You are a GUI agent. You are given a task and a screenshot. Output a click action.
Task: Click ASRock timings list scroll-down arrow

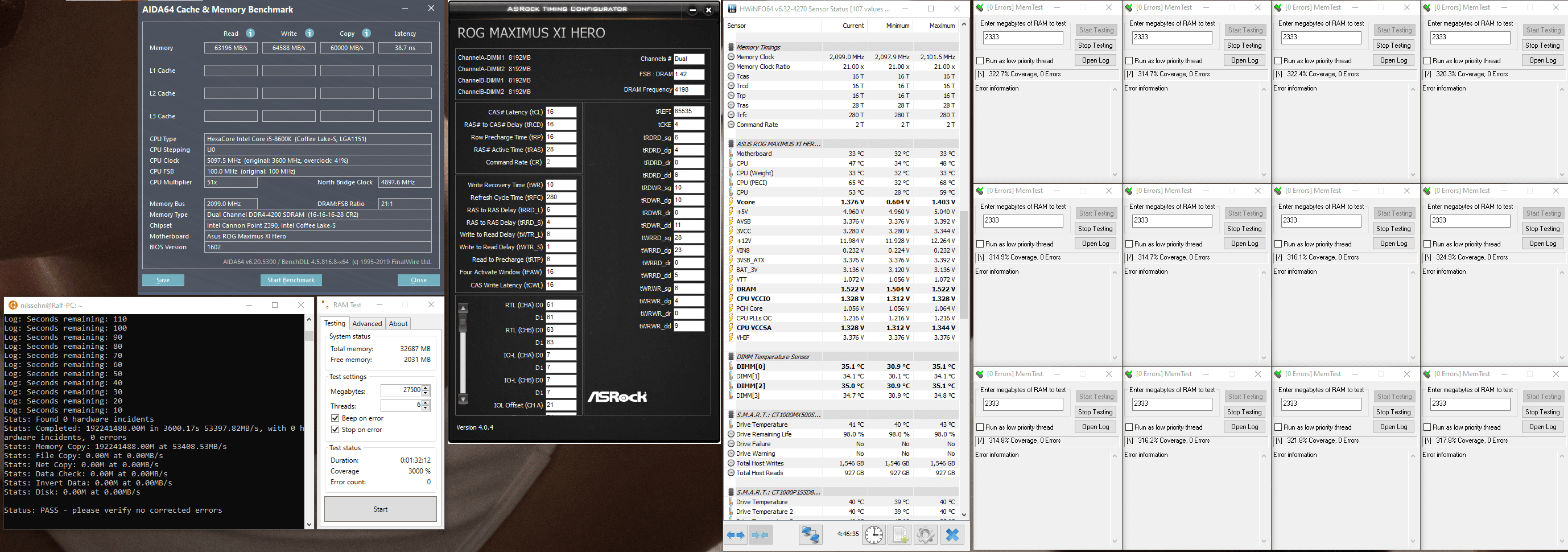tap(463, 400)
